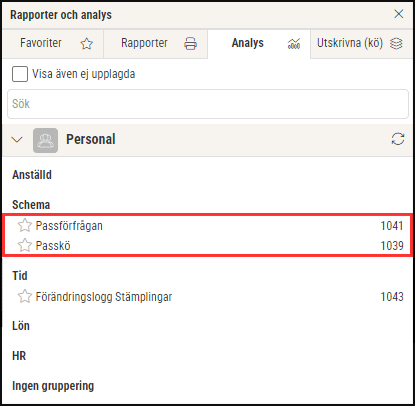Close the Rapporter och analys panel

[399, 14]
